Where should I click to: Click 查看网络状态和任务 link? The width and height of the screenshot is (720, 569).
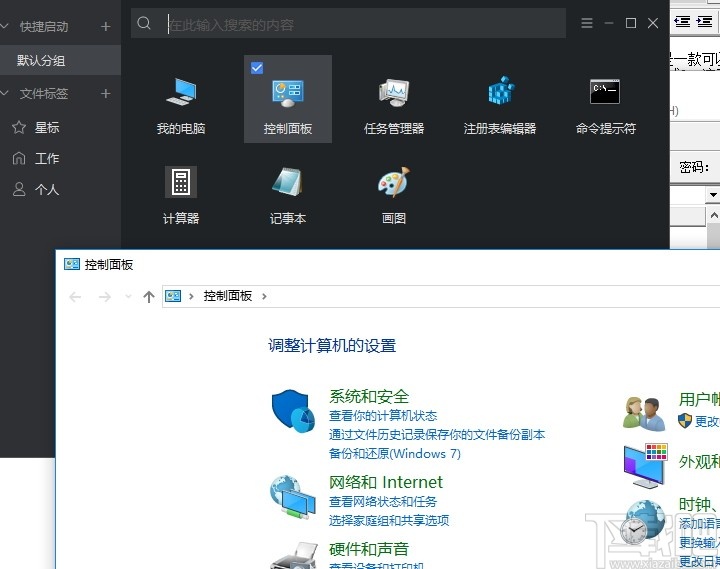383,502
